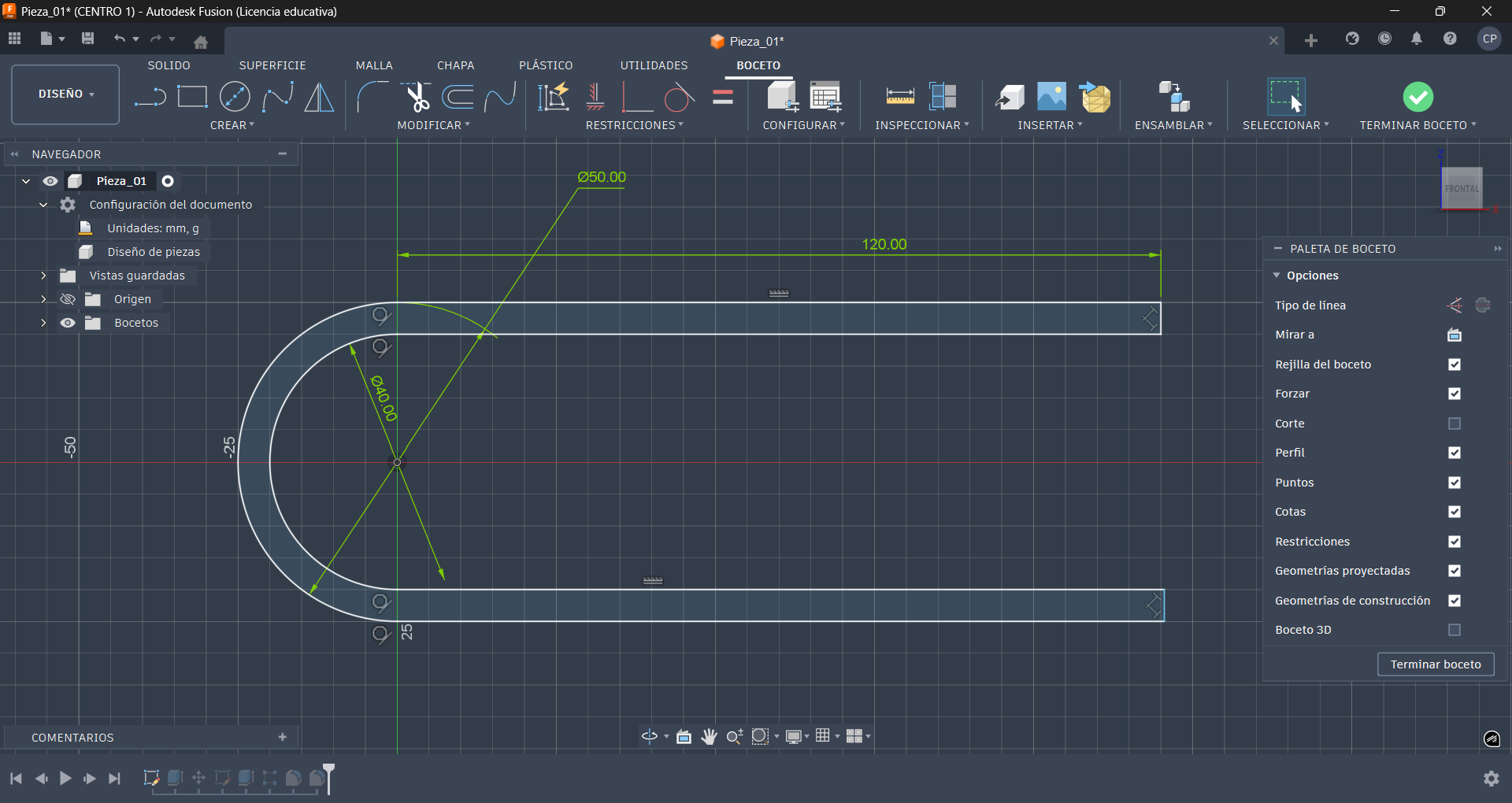
Task: Select the Line tool
Action: [150, 96]
